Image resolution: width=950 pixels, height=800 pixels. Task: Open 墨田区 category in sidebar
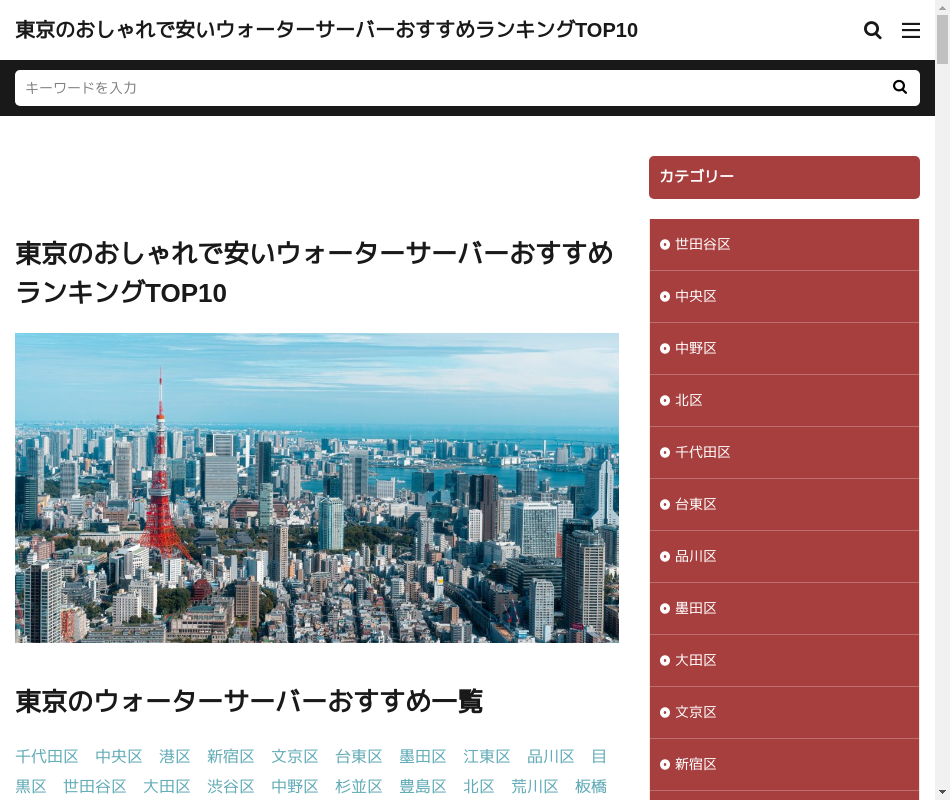[x=784, y=609]
